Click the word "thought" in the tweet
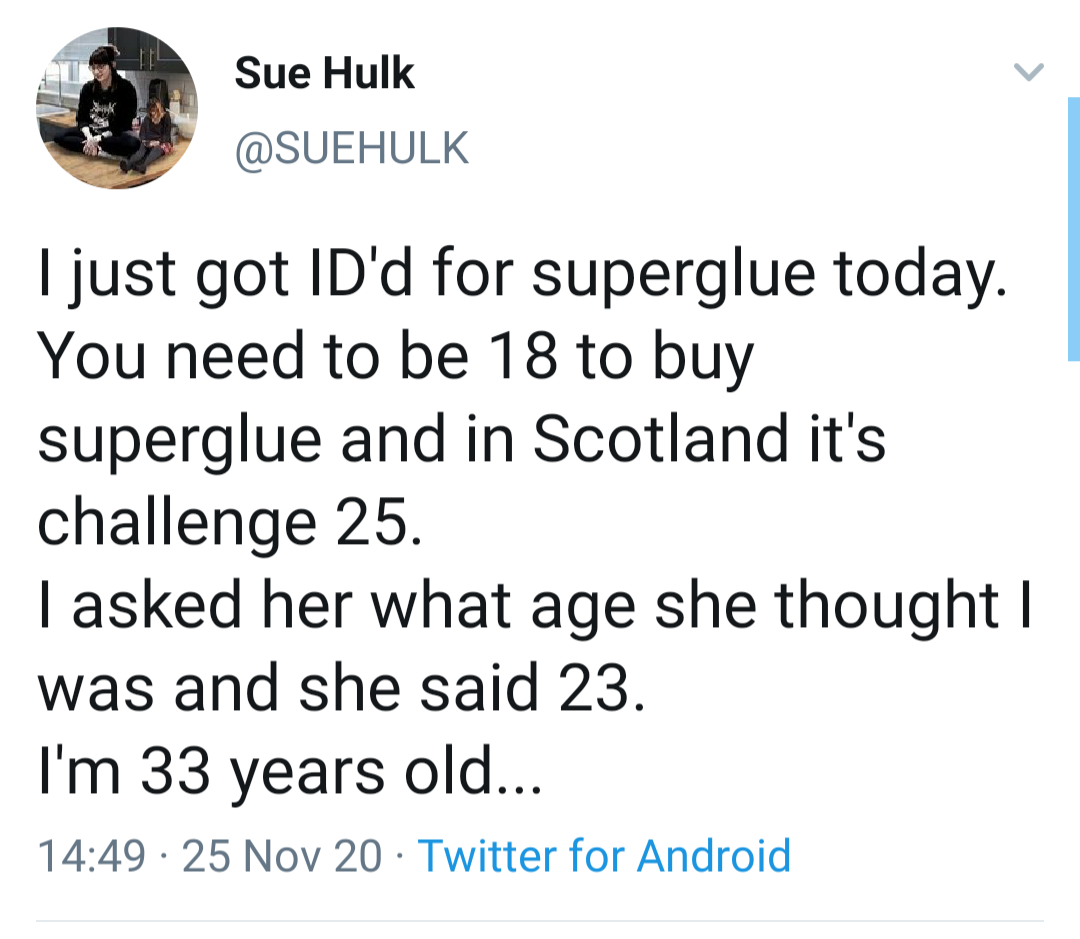This screenshot has height=939, width=1080. coord(887,606)
